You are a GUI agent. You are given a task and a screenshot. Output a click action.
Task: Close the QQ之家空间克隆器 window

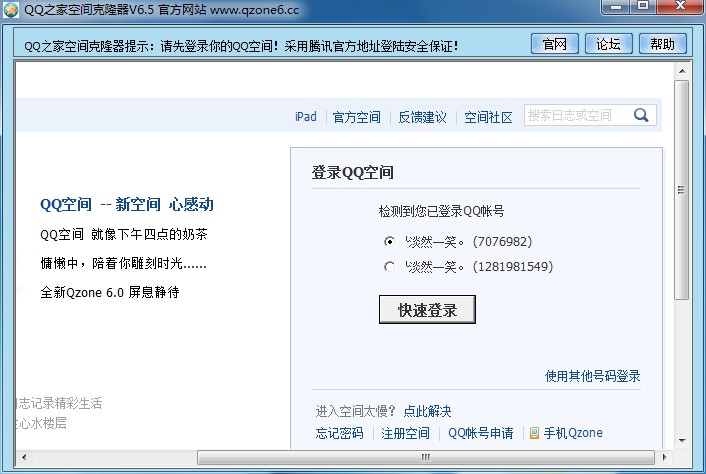[x=680, y=7]
